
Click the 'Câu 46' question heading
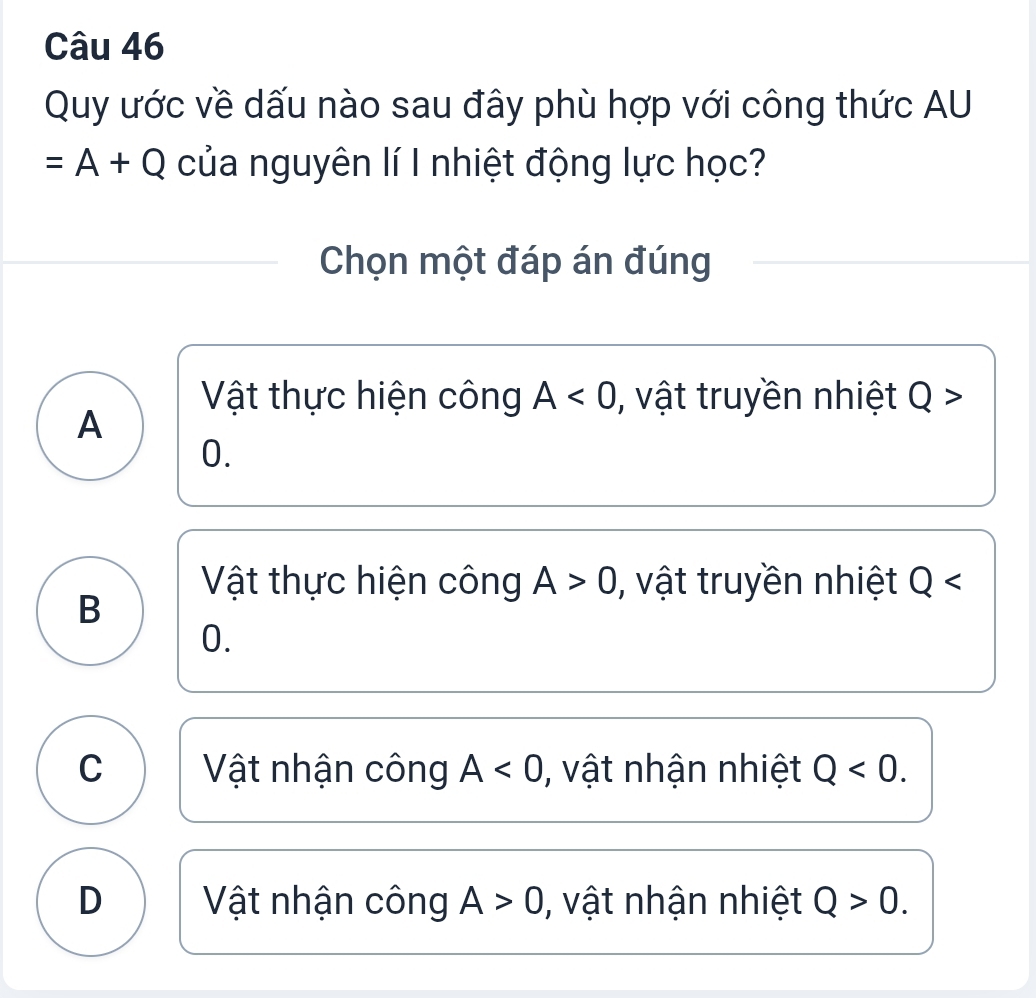click(x=104, y=45)
